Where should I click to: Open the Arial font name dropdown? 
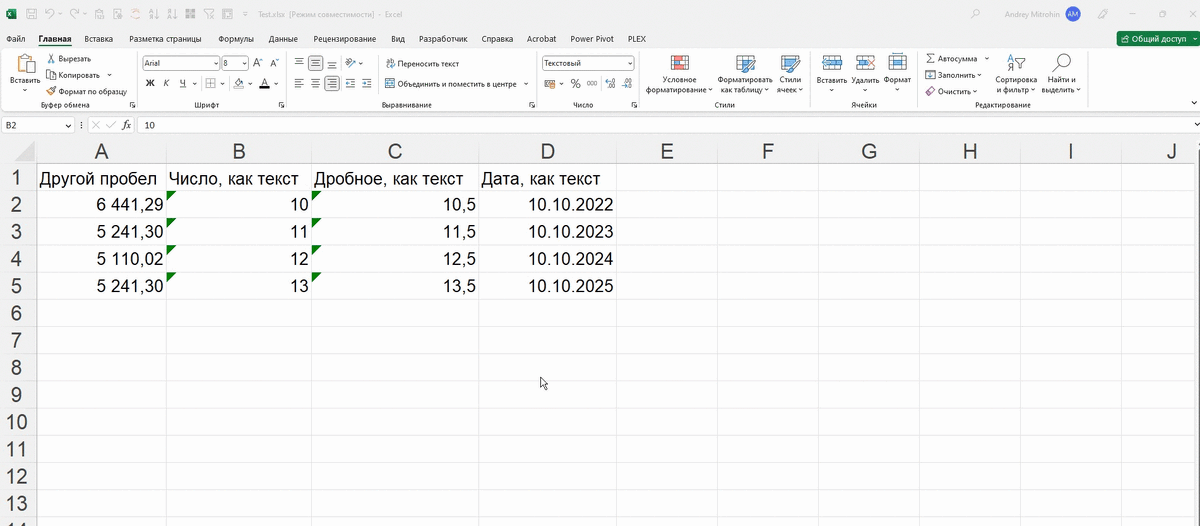[215, 63]
